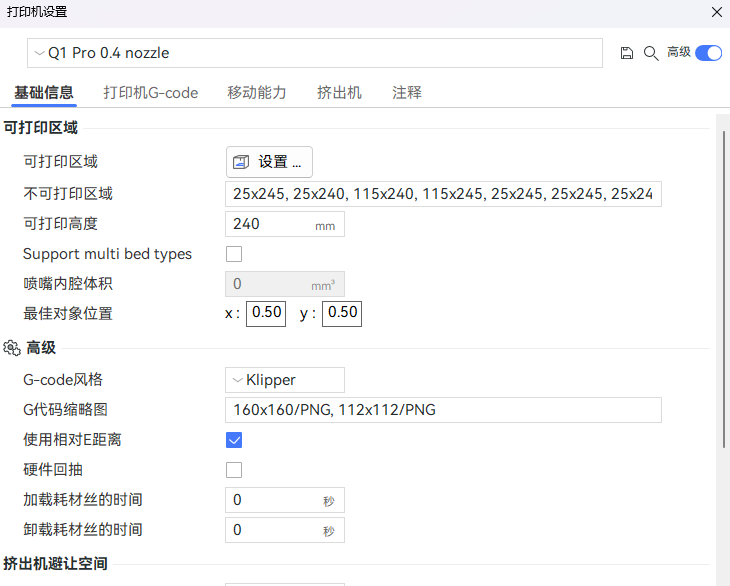Click the 可打印高度 input field
Viewport: 730px width, 586px height.
tap(284, 224)
